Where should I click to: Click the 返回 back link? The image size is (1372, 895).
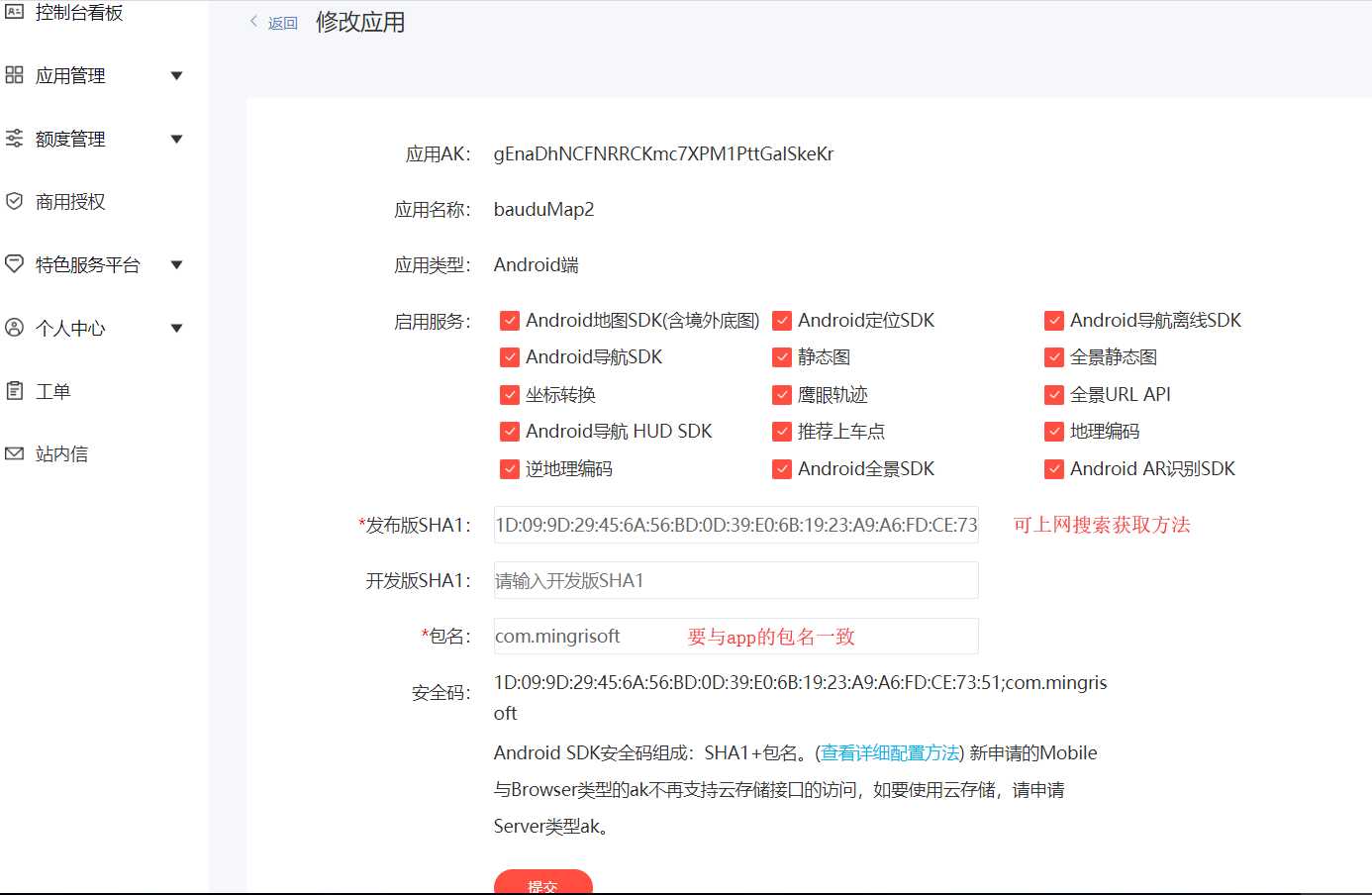pyautogui.click(x=283, y=23)
